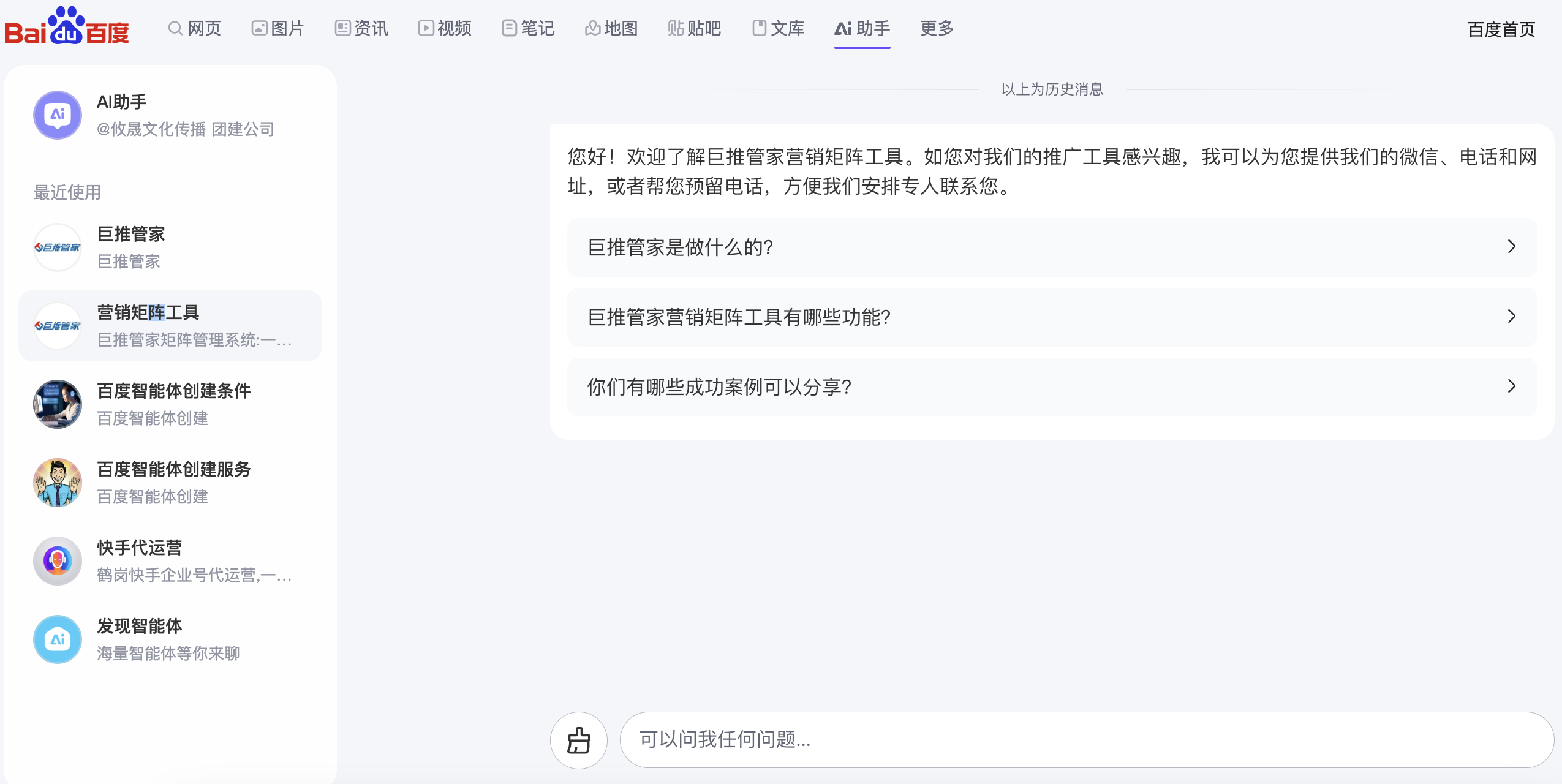
Task: Open the 更多 menu
Action: coord(937,28)
